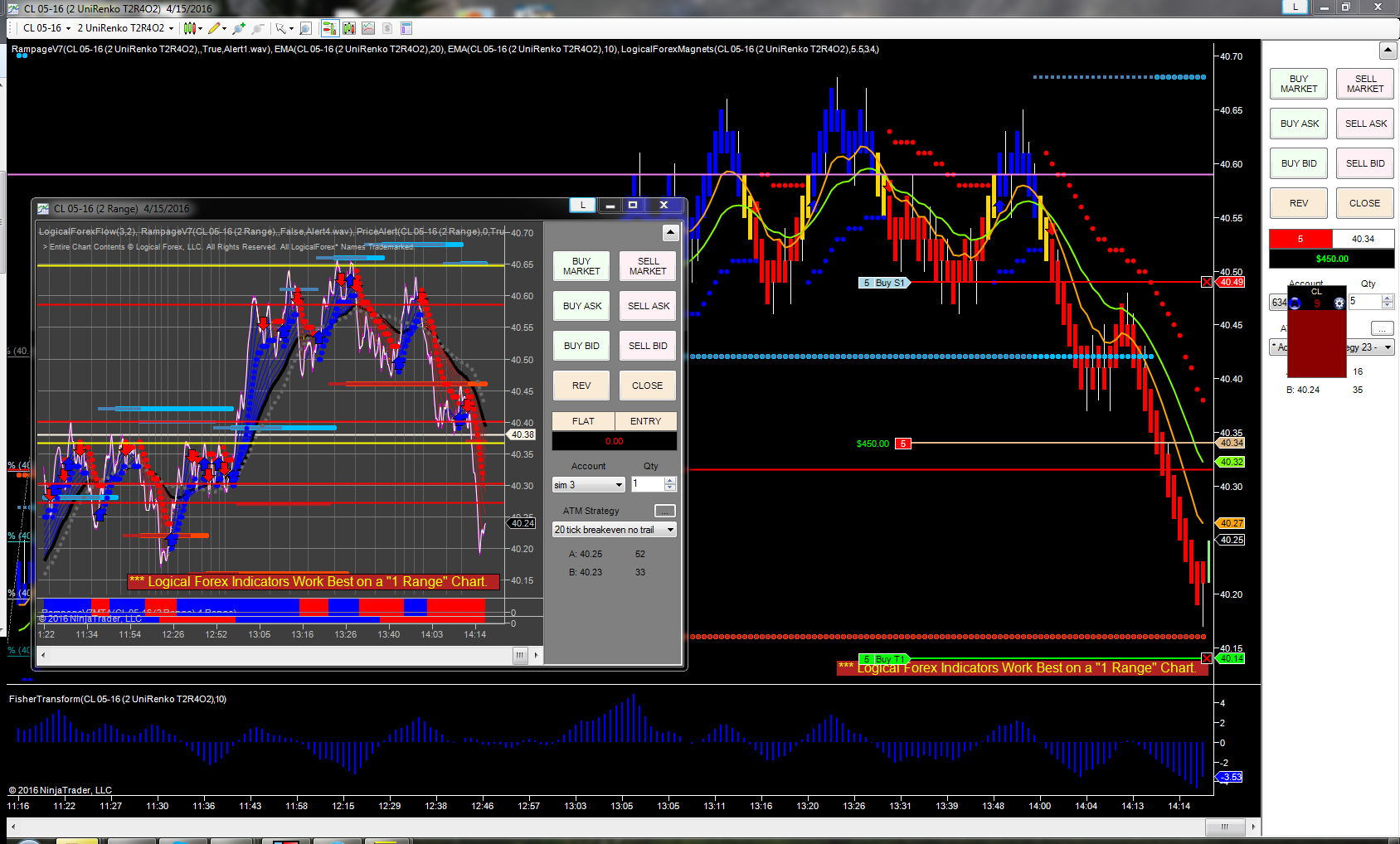Click the NinjaTrader icon in main title bar
Image resolution: width=1400 pixels, height=844 pixels.
tap(12, 8)
